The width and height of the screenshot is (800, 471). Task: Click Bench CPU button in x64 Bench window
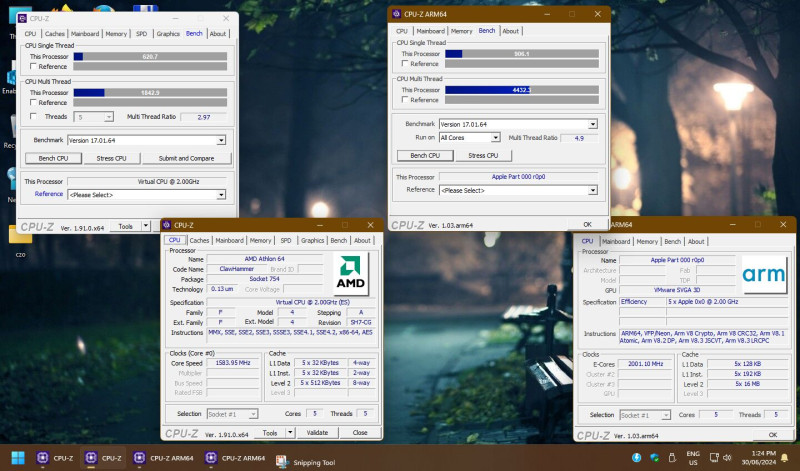54,158
